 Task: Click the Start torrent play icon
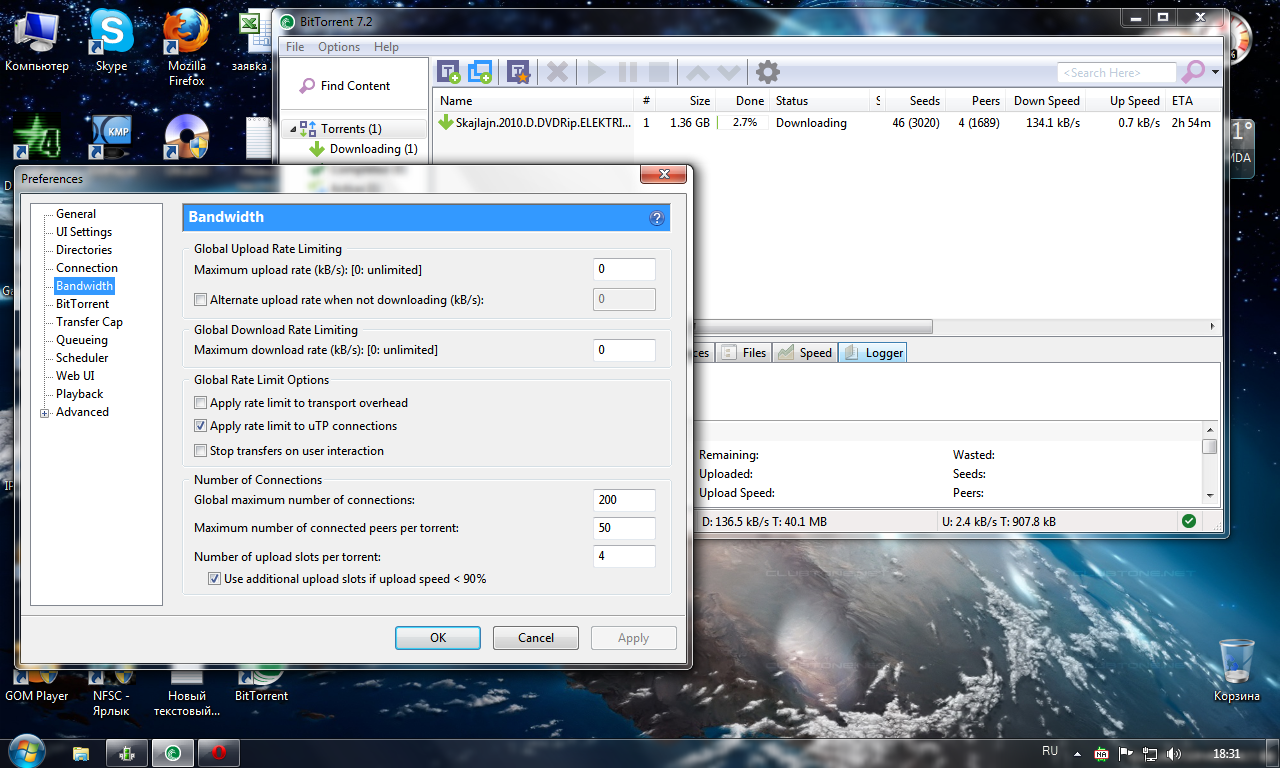596,72
